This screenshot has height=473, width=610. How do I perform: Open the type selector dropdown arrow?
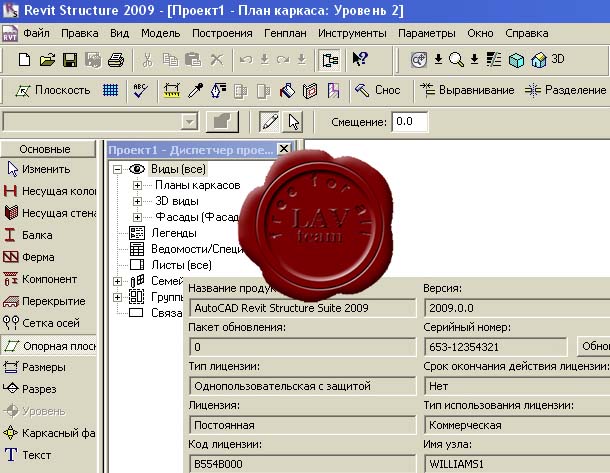pyautogui.click(x=189, y=122)
